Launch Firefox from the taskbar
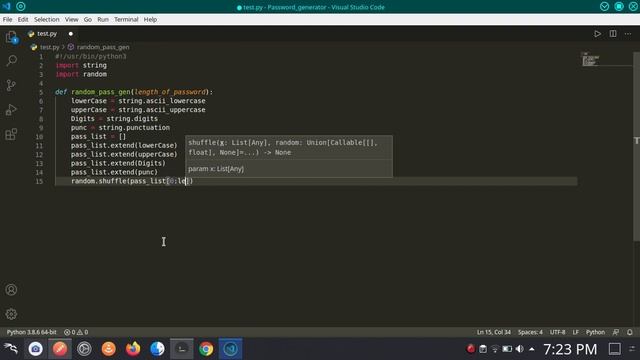Image resolution: width=640 pixels, height=360 pixels. (133, 349)
